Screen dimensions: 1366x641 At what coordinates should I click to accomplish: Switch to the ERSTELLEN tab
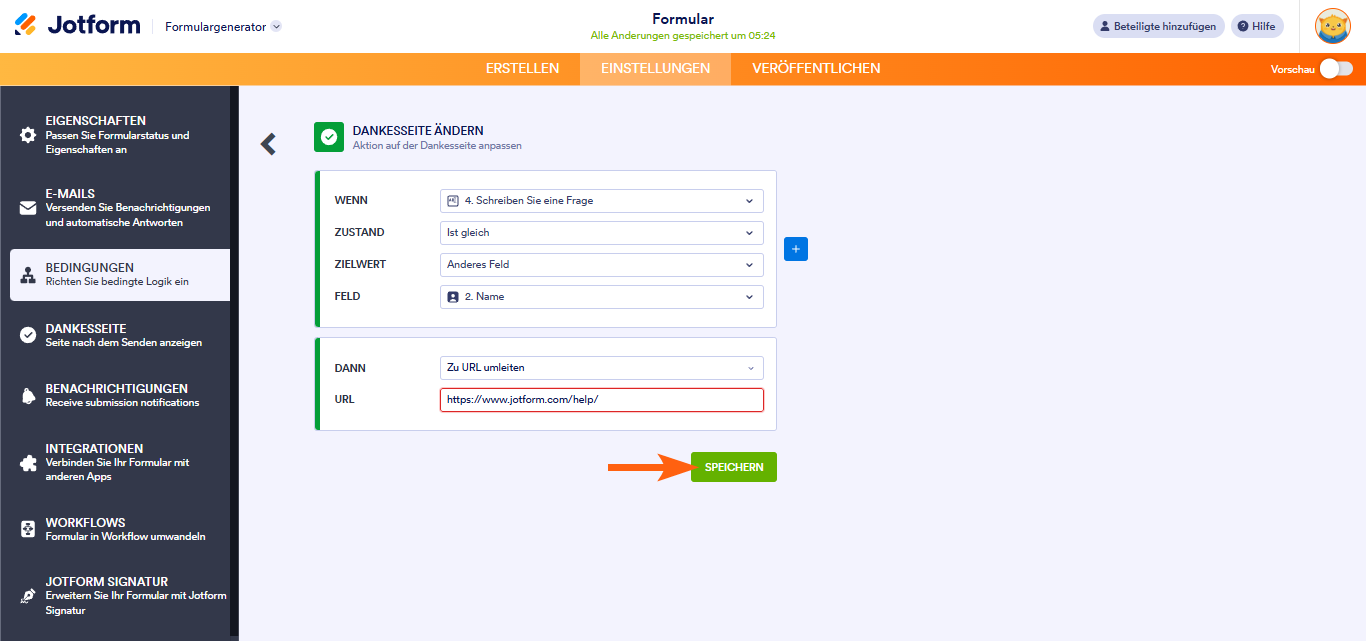522,69
